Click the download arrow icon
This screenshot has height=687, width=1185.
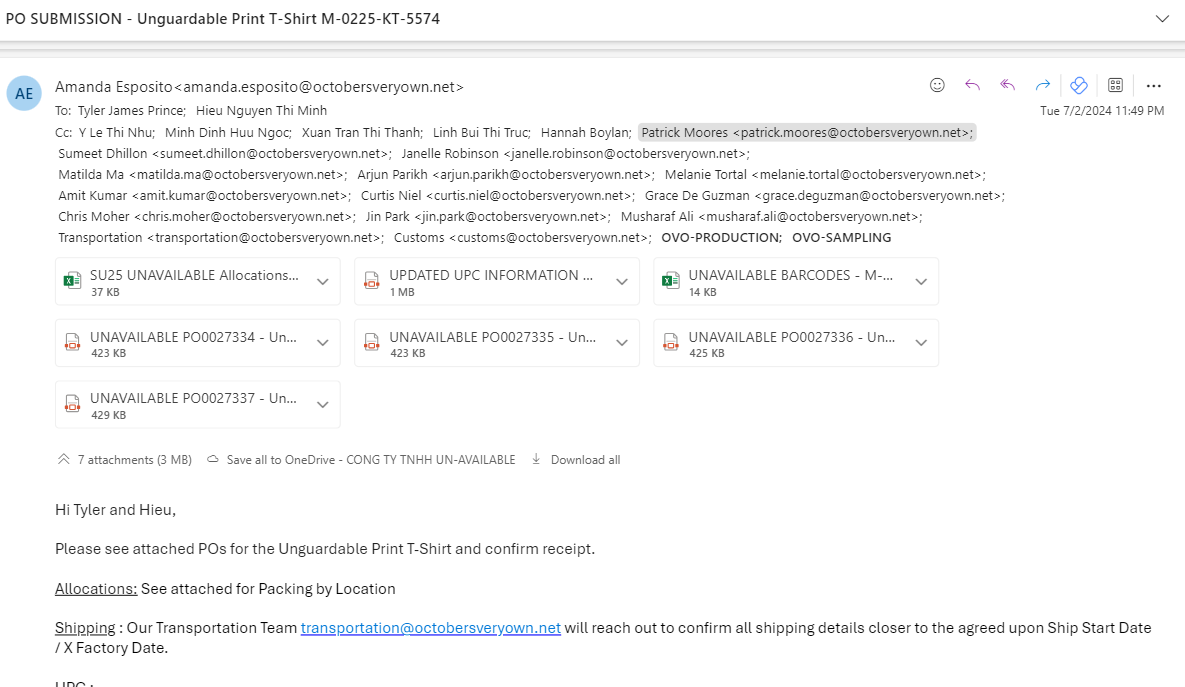pos(536,459)
